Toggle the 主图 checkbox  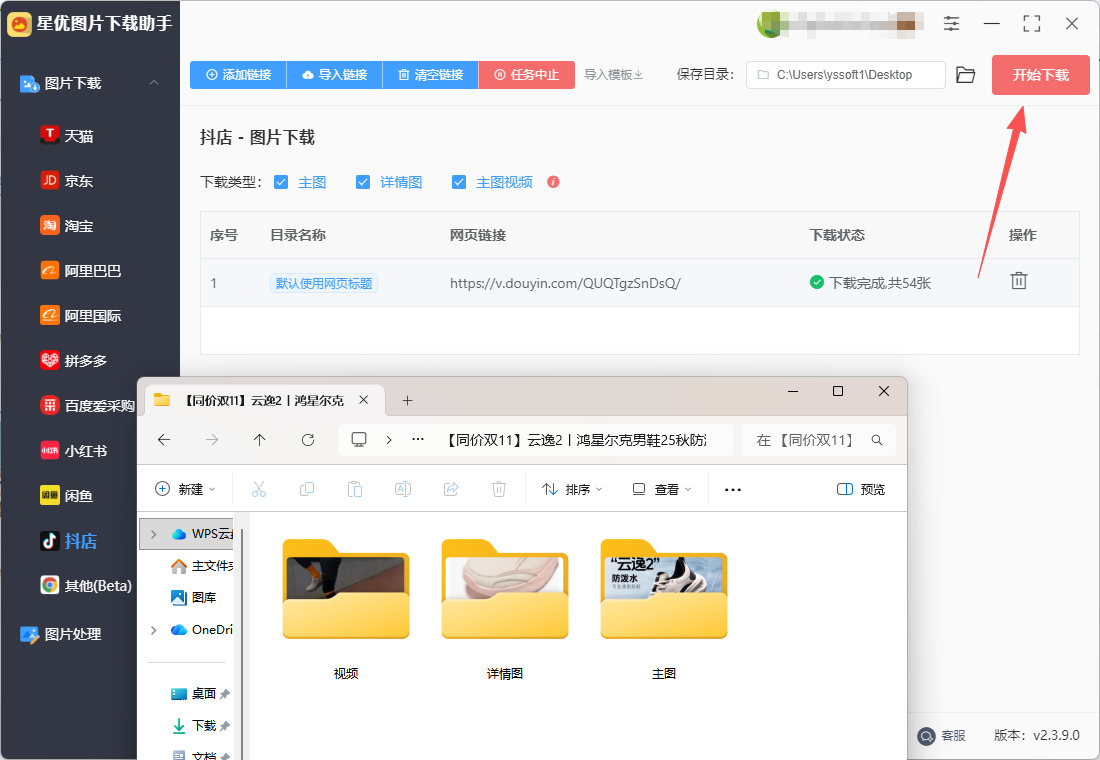(x=281, y=182)
